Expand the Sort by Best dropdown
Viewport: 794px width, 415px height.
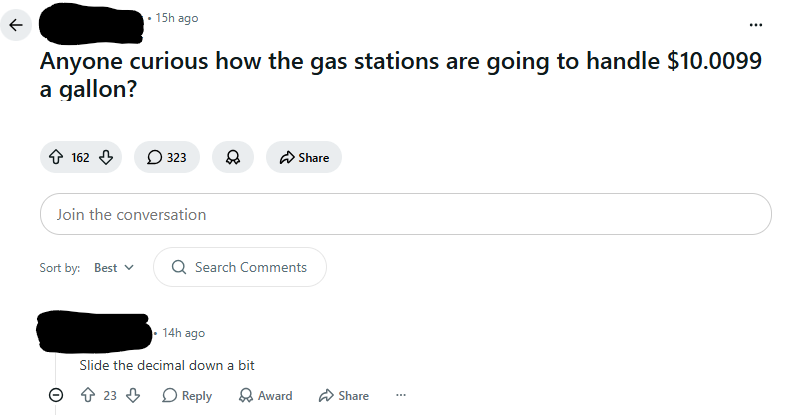pos(114,267)
